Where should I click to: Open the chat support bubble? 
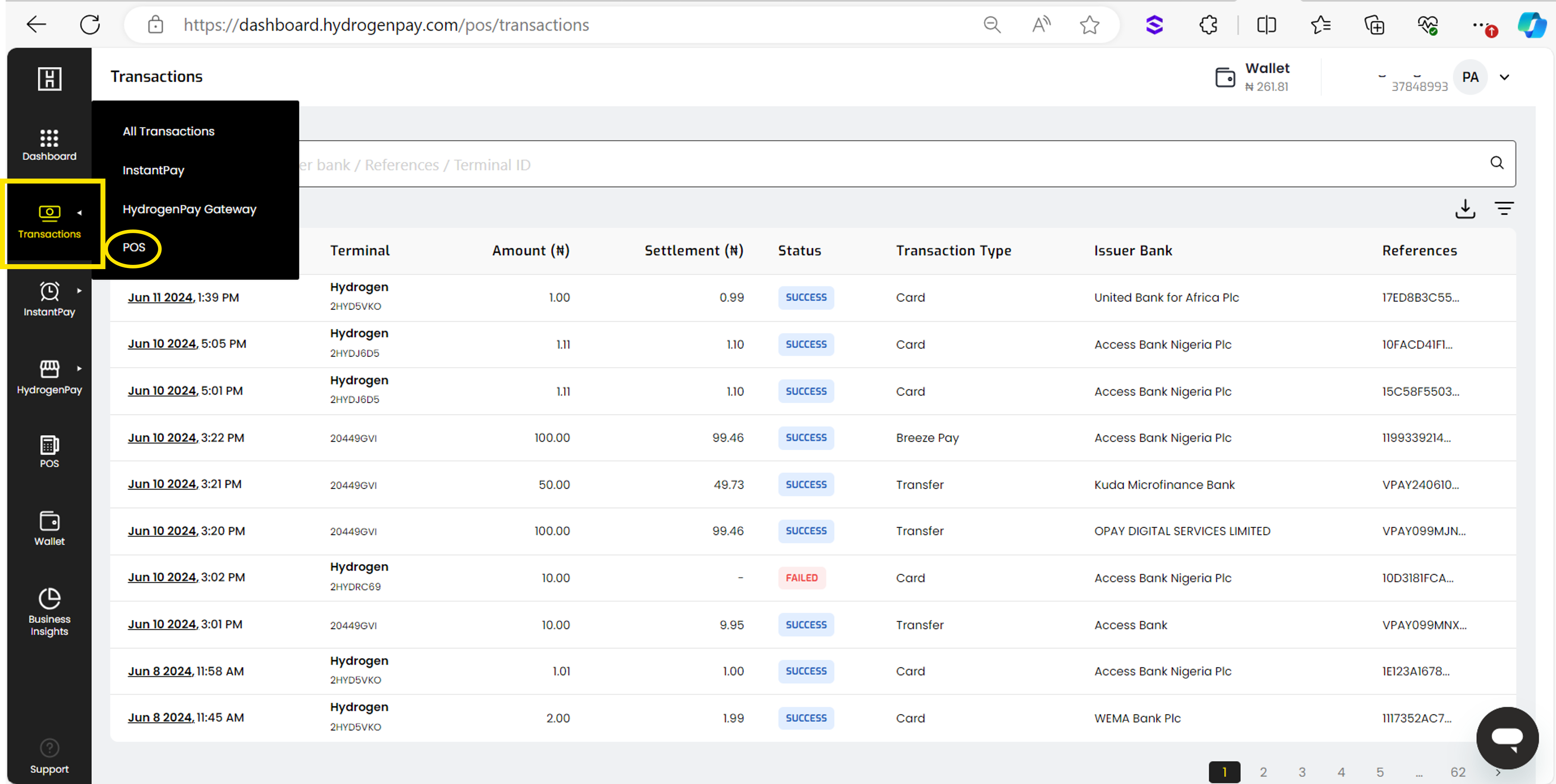coord(1506,738)
